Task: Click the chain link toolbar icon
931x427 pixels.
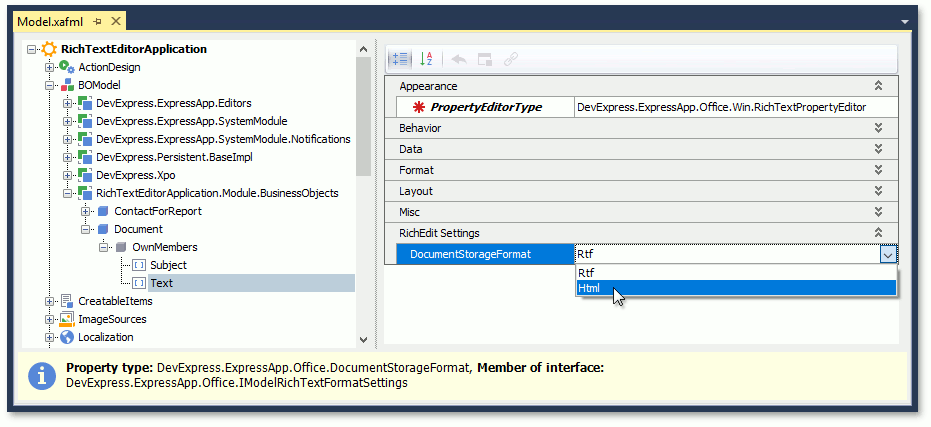Action: [x=511, y=59]
